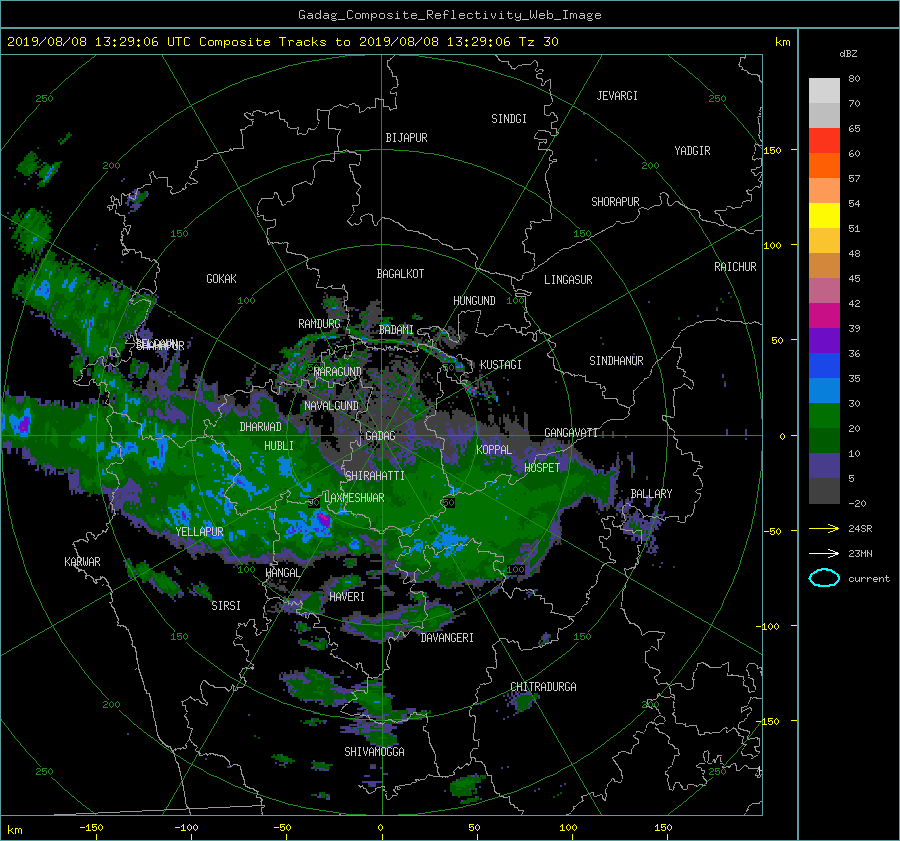Click the SINDGI city label
Image resolution: width=900 pixels, height=841 pixels.
pyautogui.click(x=509, y=119)
